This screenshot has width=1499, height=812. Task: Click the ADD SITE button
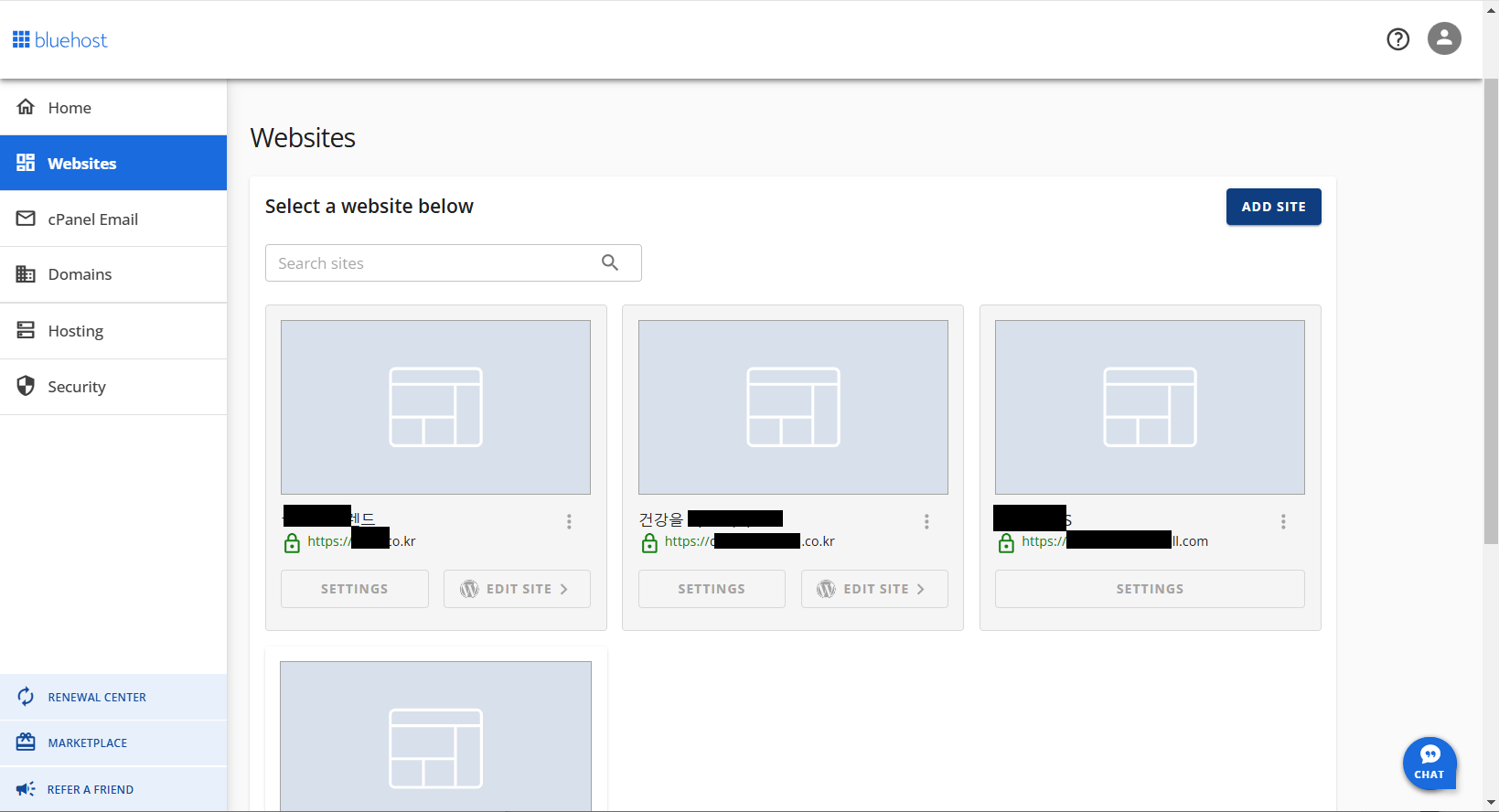[1273, 207]
